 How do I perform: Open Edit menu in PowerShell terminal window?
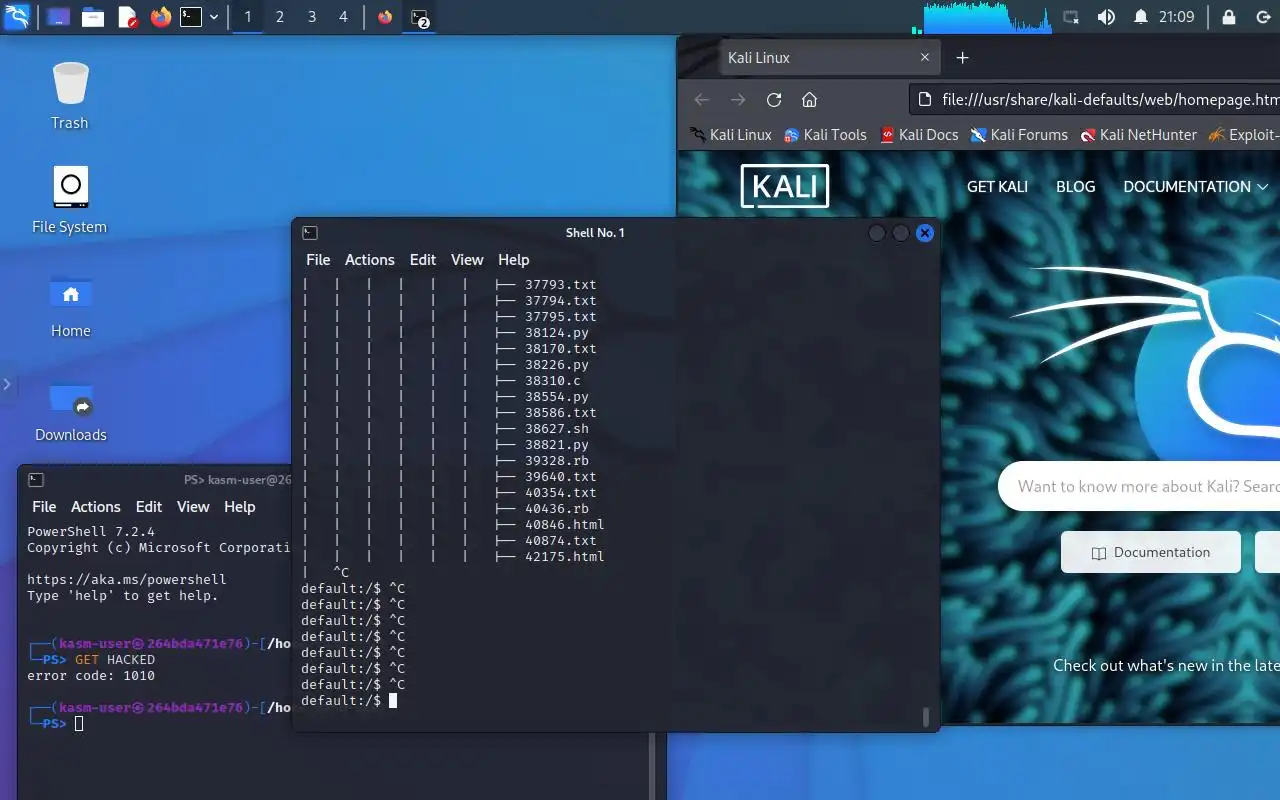(149, 507)
